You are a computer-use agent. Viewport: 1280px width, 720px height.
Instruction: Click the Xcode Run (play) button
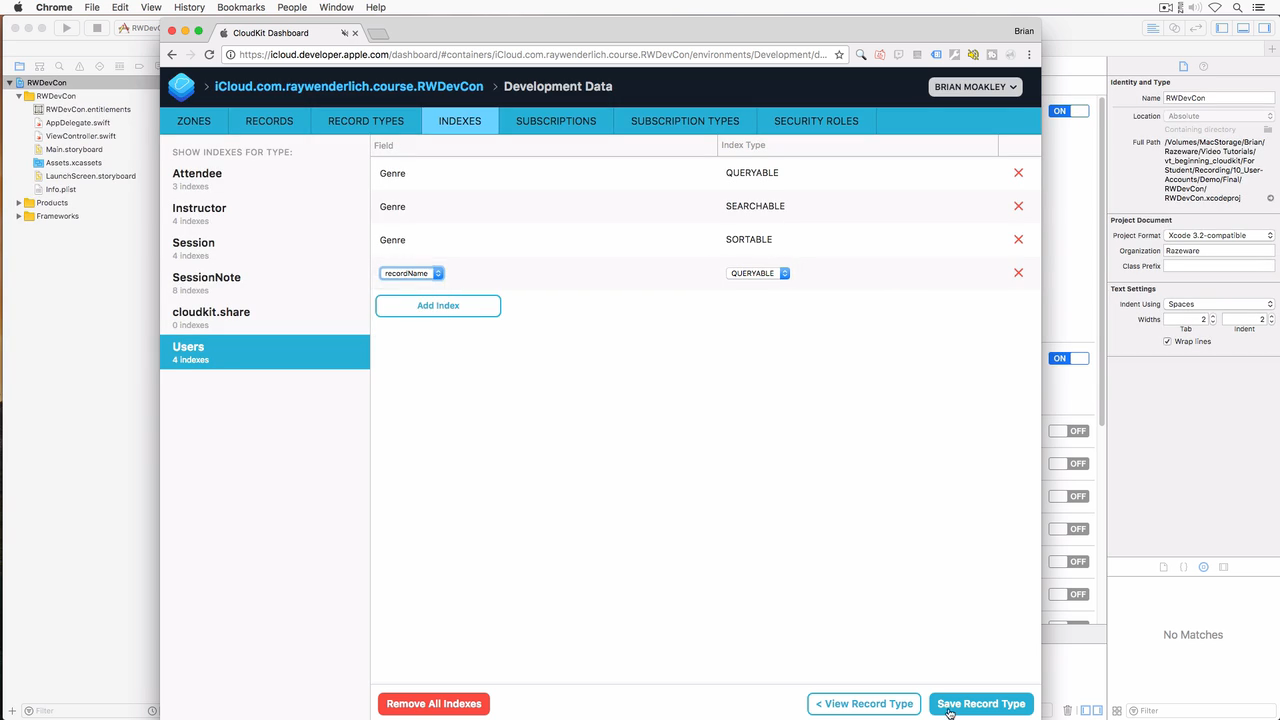click(x=67, y=28)
